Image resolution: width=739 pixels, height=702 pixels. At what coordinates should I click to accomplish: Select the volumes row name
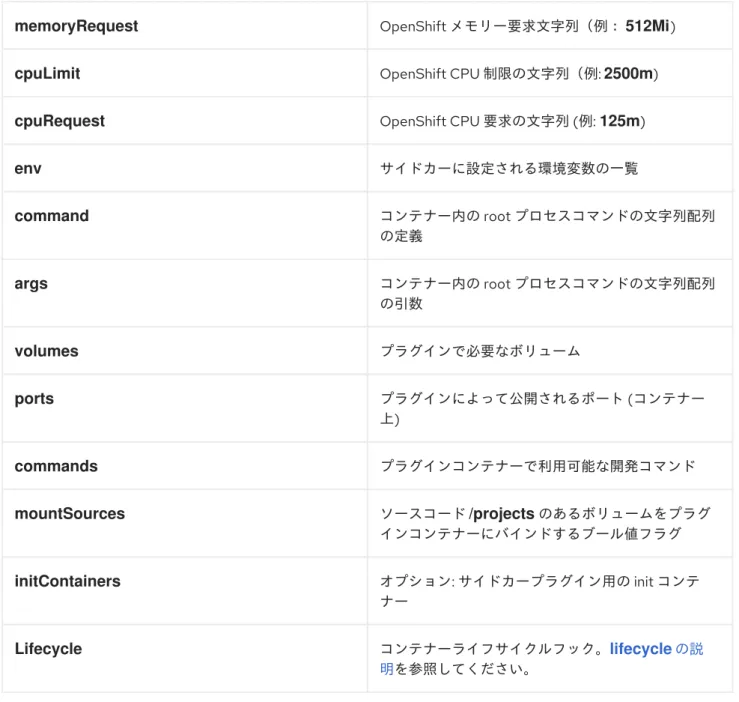tap(46, 351)
